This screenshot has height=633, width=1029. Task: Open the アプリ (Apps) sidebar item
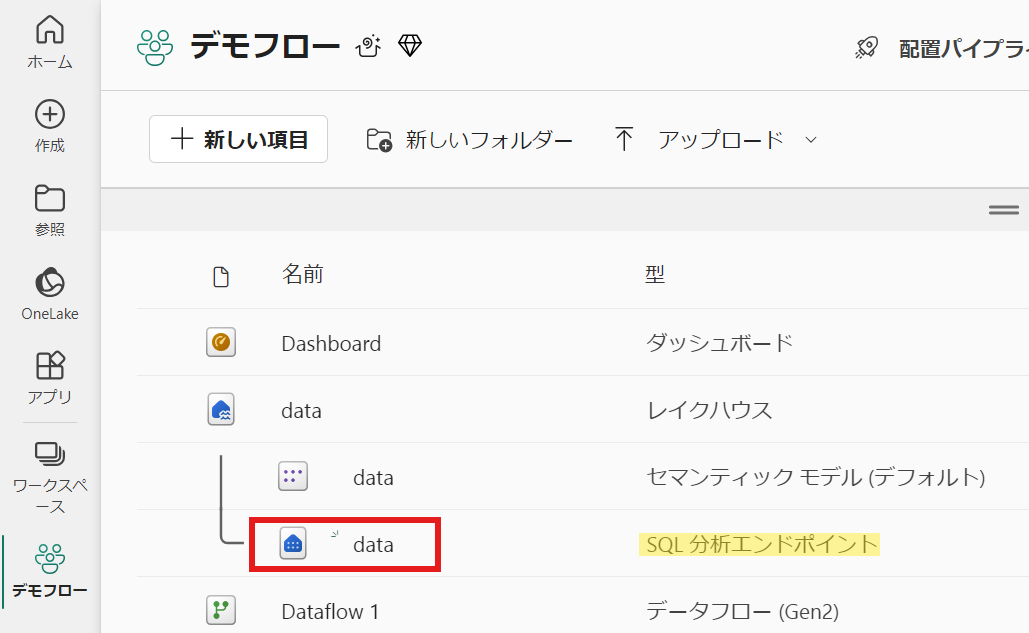tap(50, 377)
